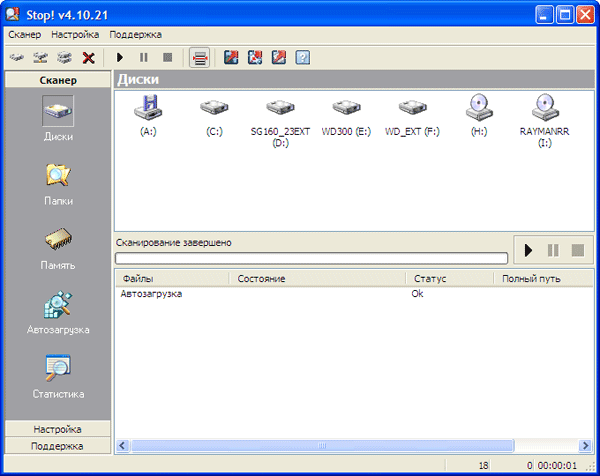Click the Сканирование завершено status label

[174, 243]
